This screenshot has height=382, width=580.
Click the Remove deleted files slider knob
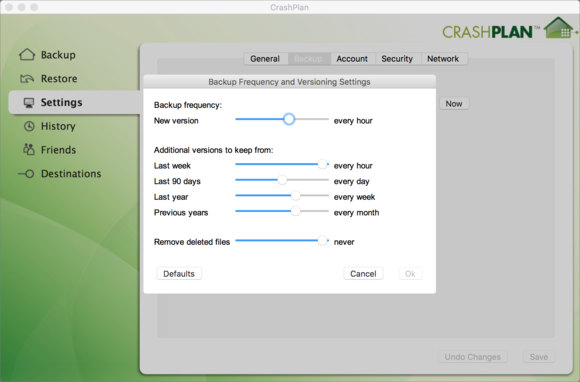coord(323,240)
